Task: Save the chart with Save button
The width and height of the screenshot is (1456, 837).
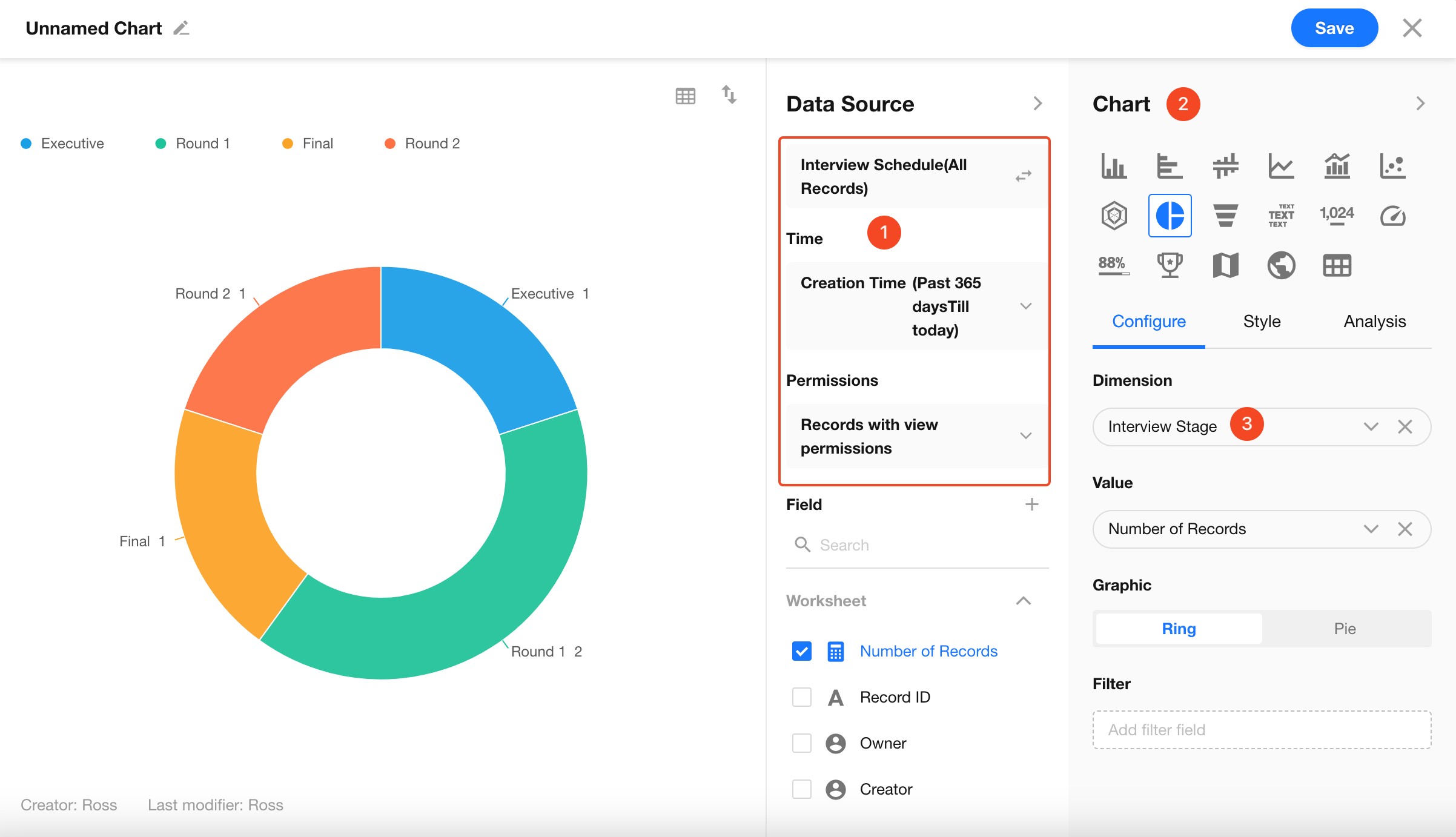Action: pos(1334,28)
